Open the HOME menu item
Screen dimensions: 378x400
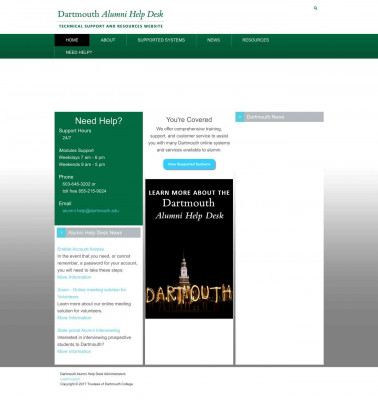72,40
